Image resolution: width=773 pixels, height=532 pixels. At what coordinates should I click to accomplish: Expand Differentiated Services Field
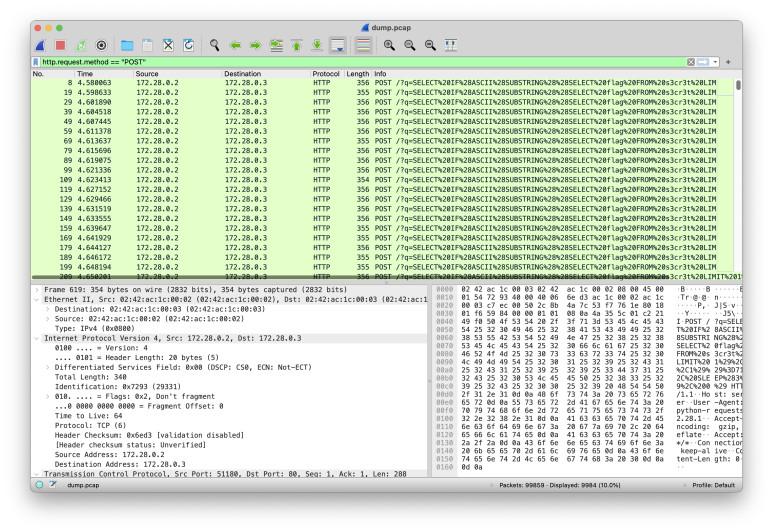[x=47, y=368]
